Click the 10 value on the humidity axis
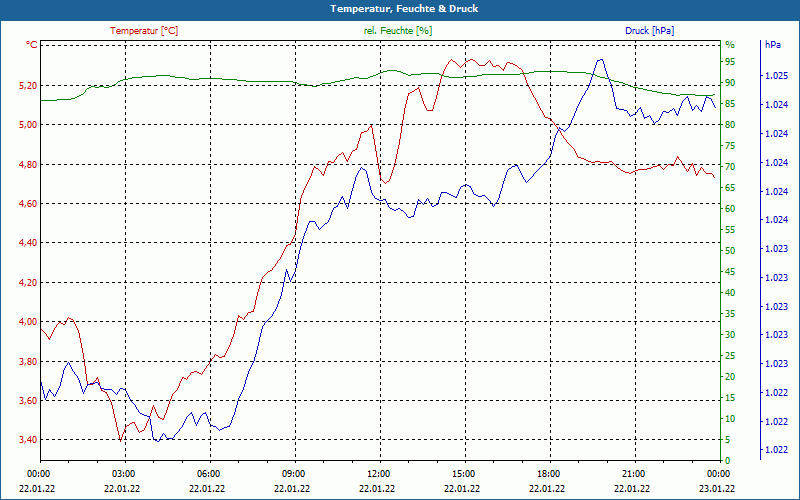The image size is (800, 500). pos(730,419)
